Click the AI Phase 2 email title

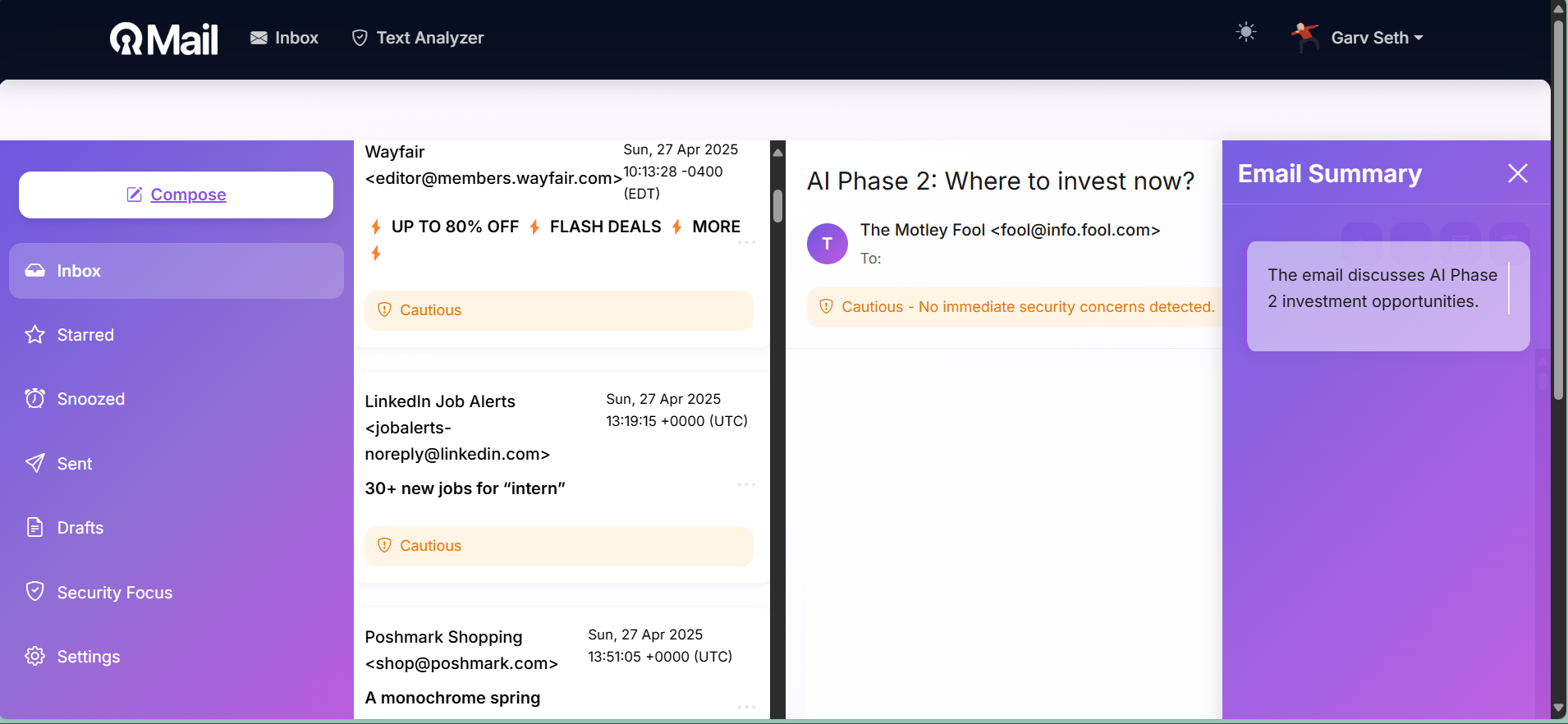click(x=1001, y=181)
